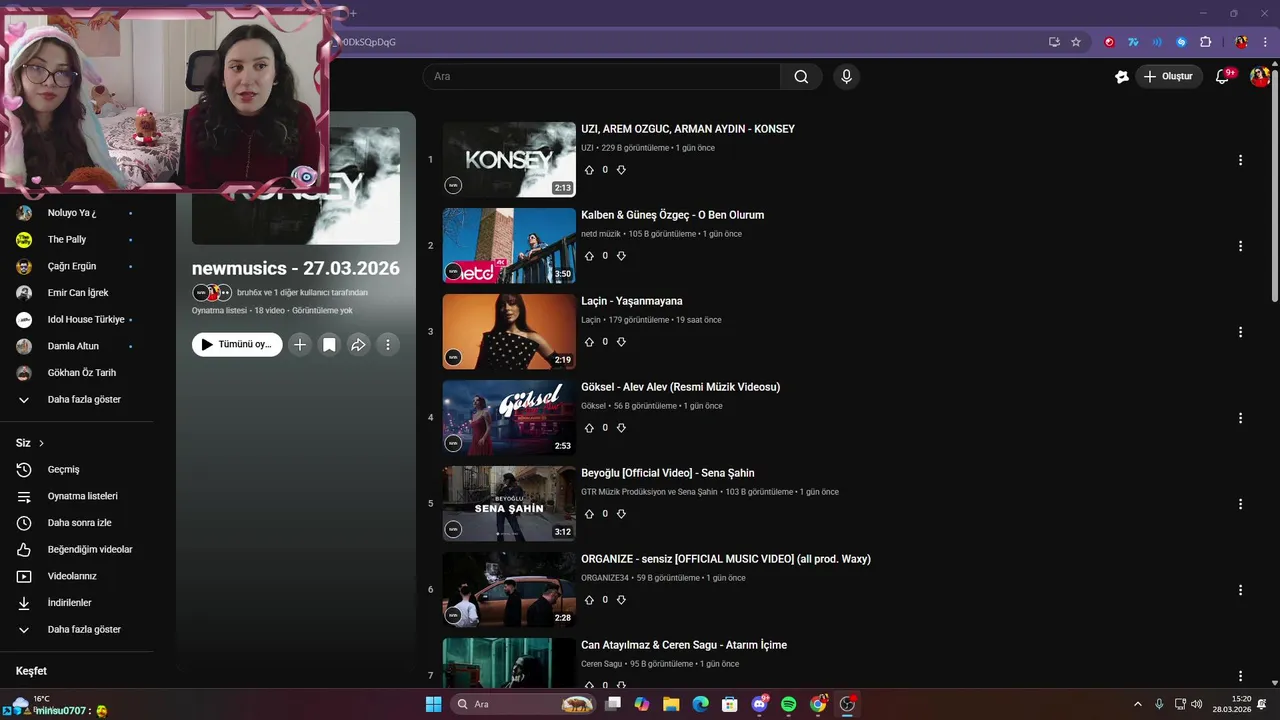
Task: Bookmark this page with star icon
Action: 1076,42
